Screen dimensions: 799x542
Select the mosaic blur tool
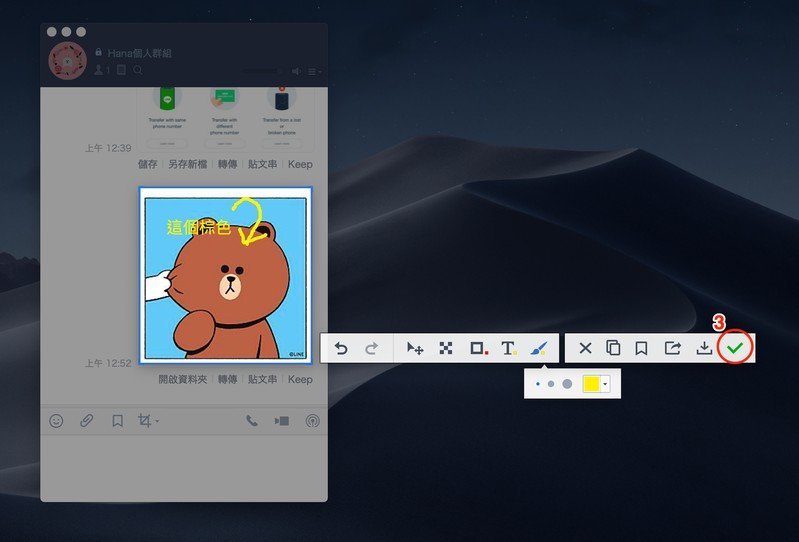[x=446, y=348]
